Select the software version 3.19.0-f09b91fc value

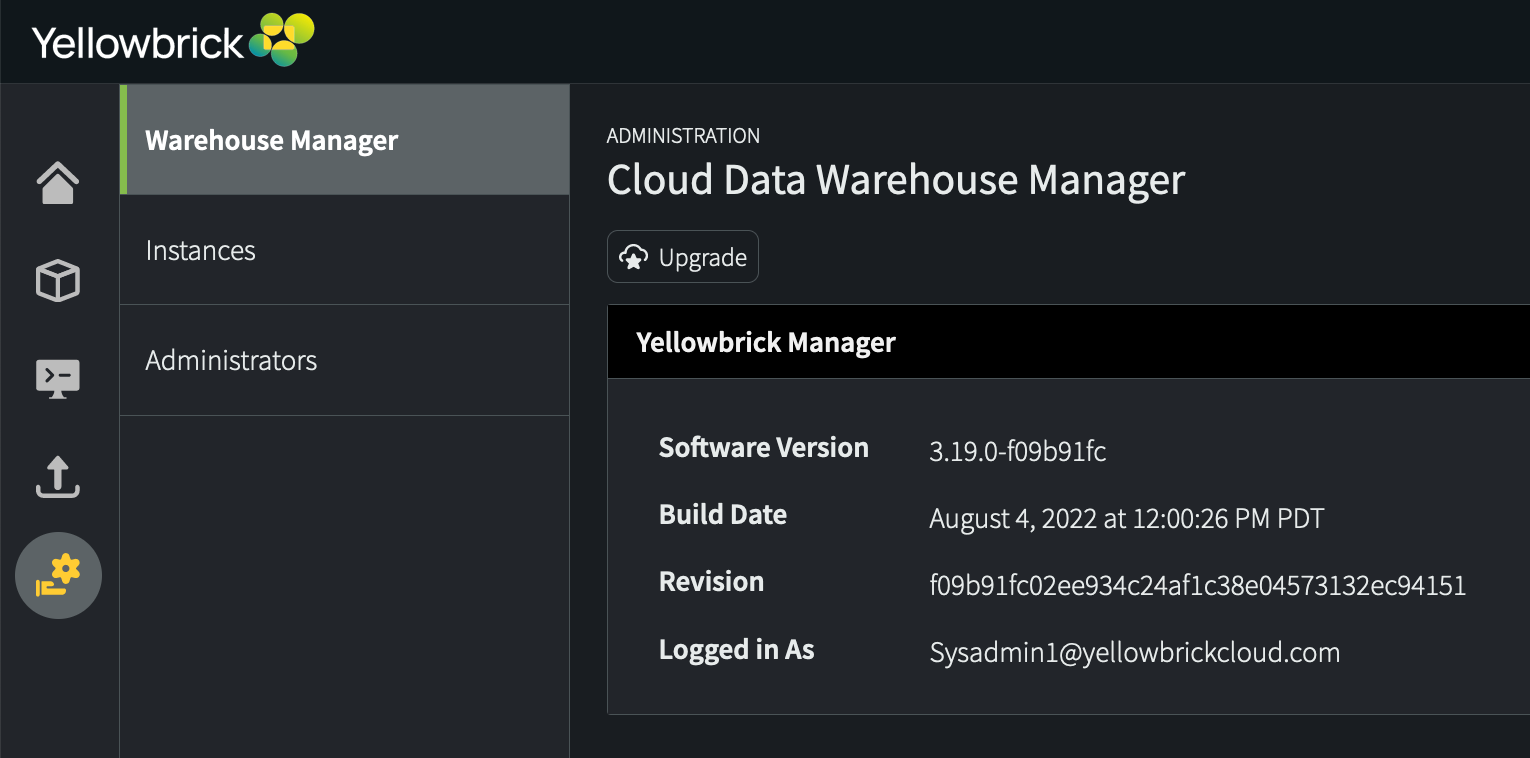pyautogui.click(x=1018, y=451)
